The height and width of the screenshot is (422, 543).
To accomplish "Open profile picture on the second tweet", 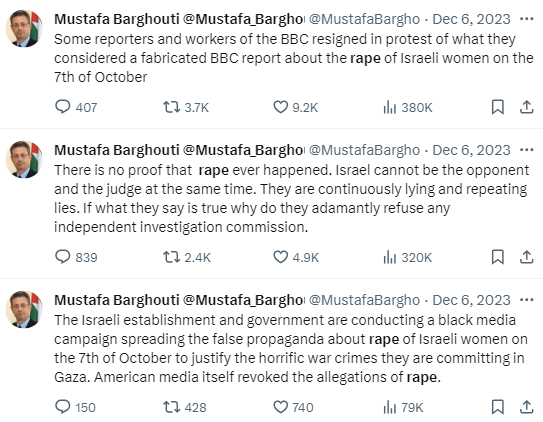I will tap(24, 160).
